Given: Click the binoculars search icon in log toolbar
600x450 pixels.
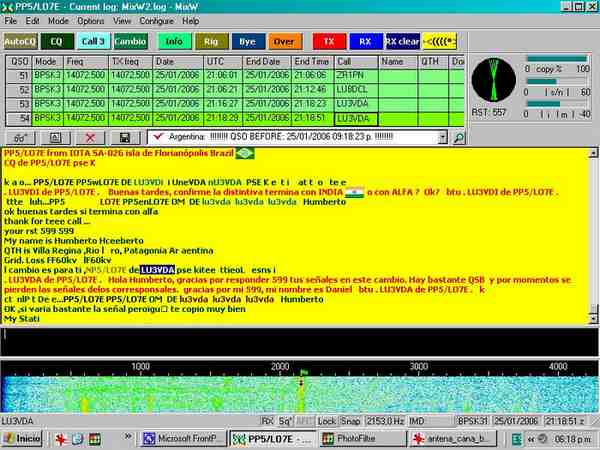Looking at the screenshot, I should 19,136.
